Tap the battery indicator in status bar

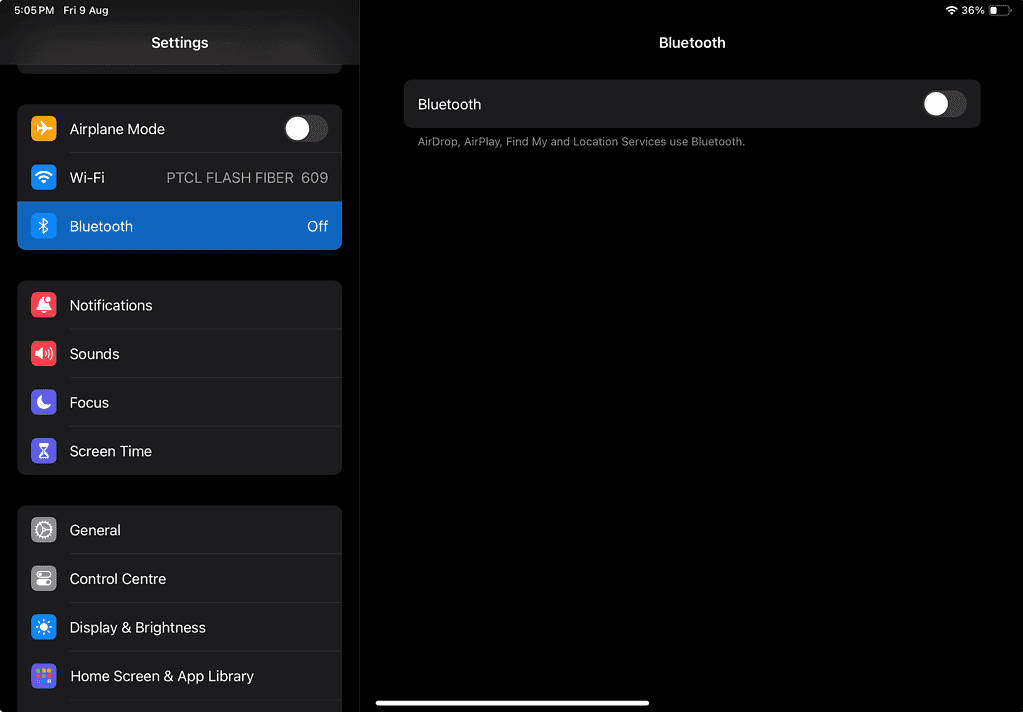click(1000, 10)
